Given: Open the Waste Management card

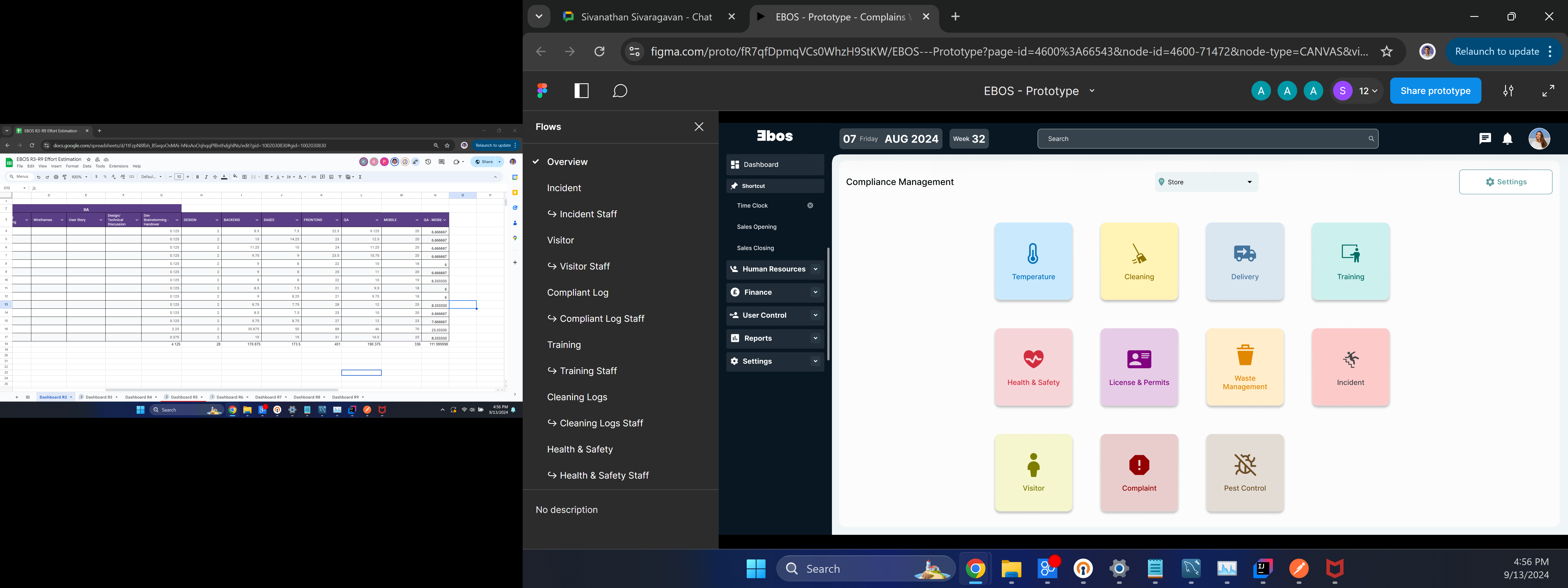Looking at the screenshot, I should pos(1245,367).
